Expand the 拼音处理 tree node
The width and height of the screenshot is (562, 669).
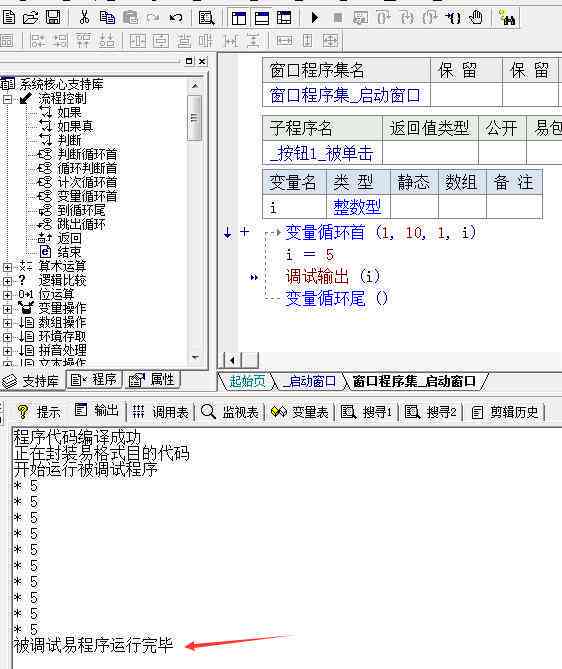point(7,351)
